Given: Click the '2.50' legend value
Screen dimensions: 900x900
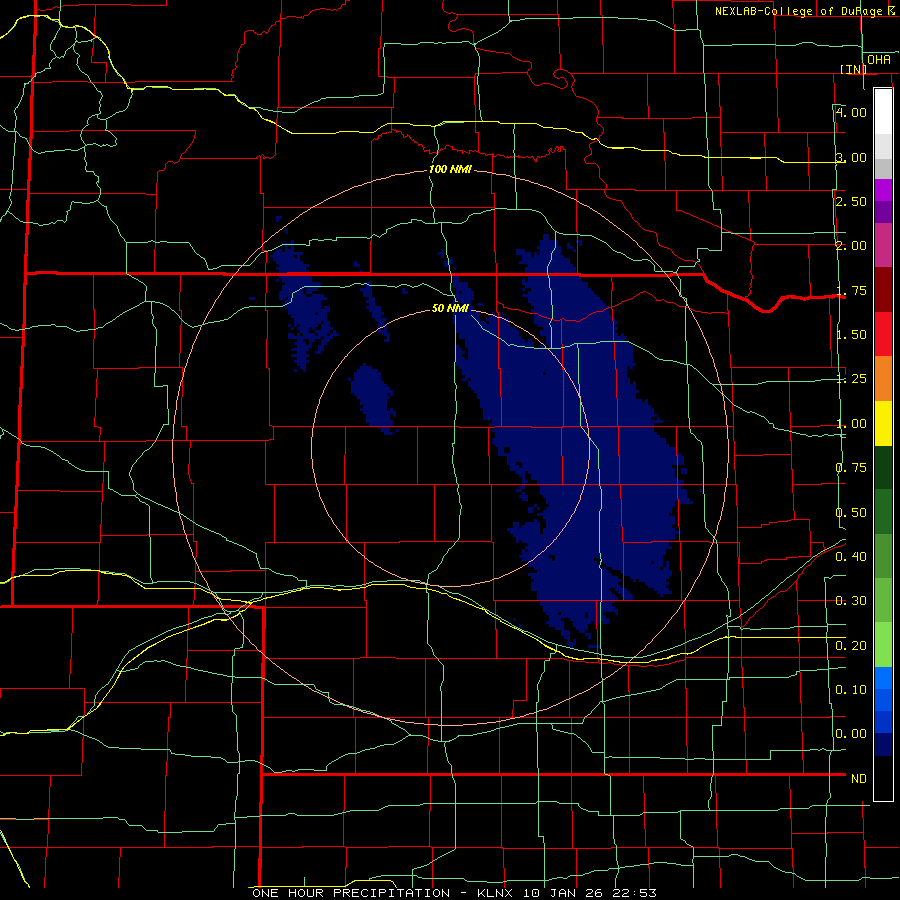Looking at the screenshot, I should pyautogui.click(x=851, y=201).
